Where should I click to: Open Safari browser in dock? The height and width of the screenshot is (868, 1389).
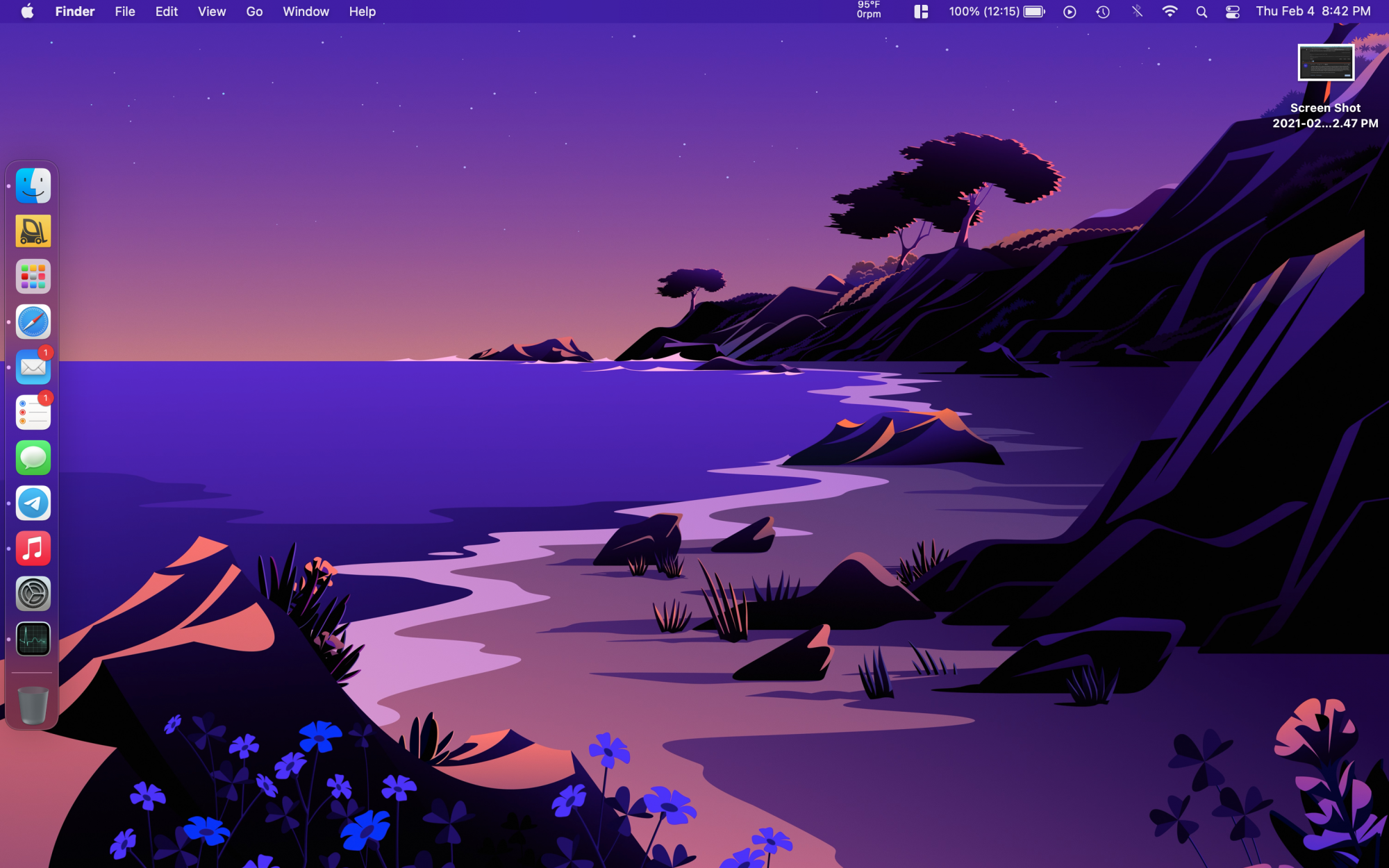33,322
